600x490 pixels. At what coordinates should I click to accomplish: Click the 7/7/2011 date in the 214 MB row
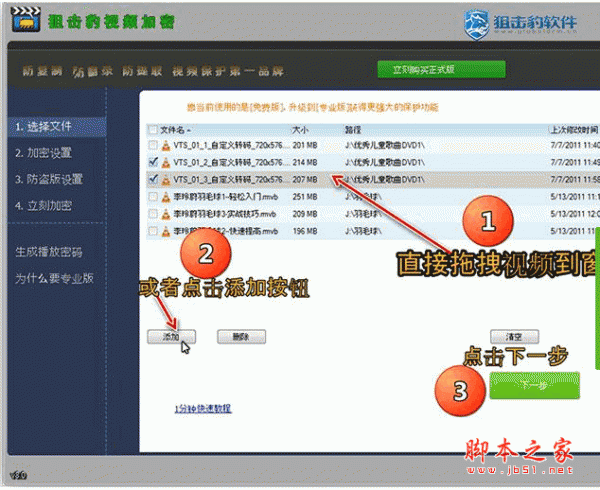tap(575, 163)
